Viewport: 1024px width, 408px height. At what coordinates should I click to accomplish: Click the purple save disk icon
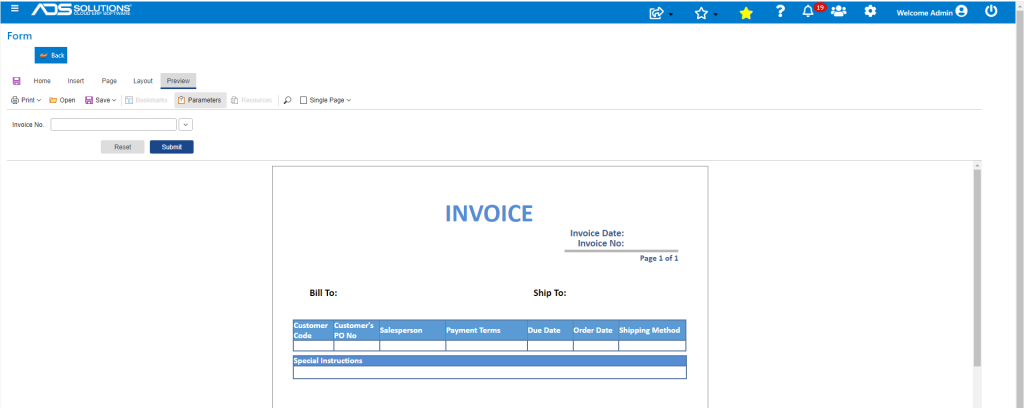17,81
